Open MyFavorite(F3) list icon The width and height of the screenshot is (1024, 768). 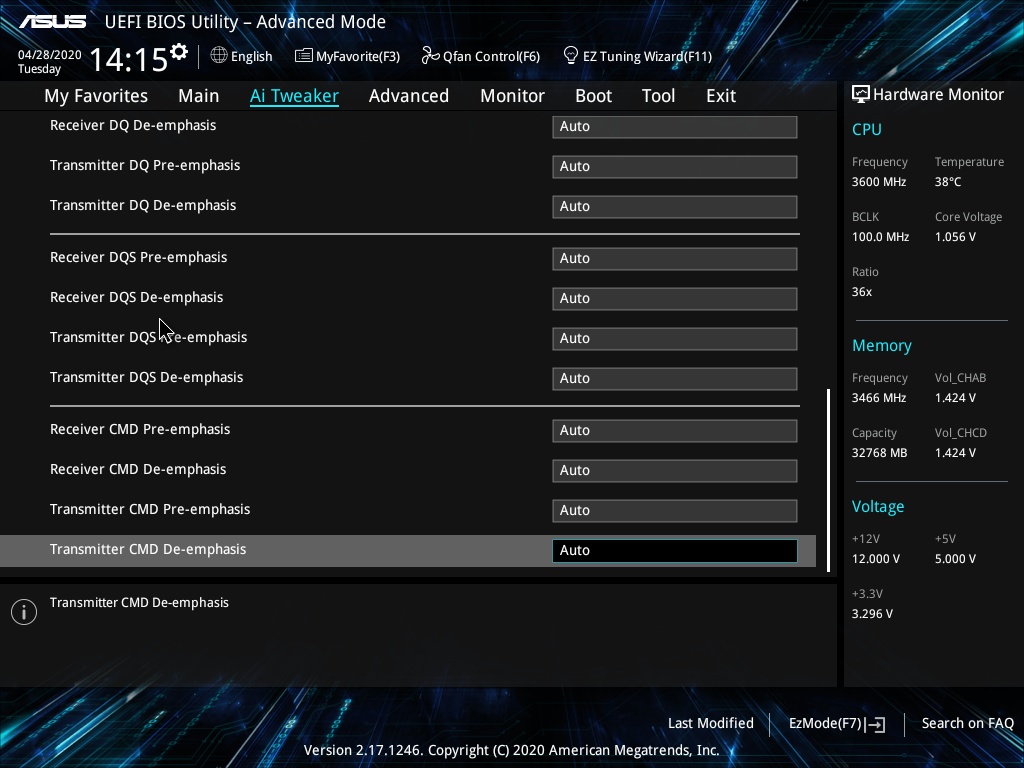tap(303, 56)
